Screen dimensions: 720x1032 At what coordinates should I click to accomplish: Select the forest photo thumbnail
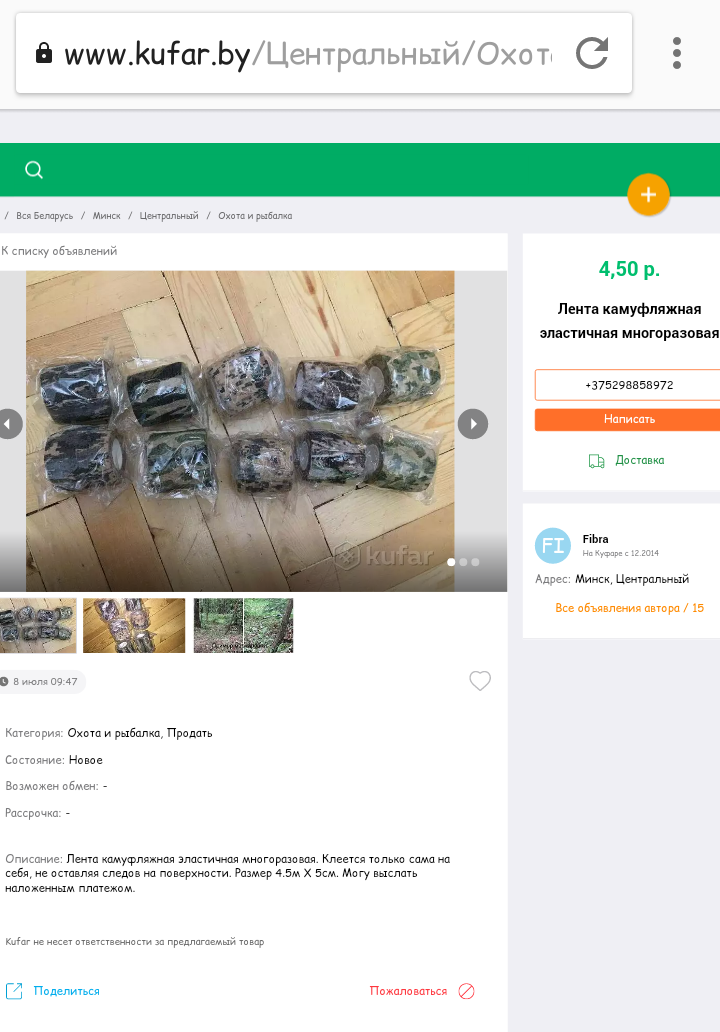243,625
